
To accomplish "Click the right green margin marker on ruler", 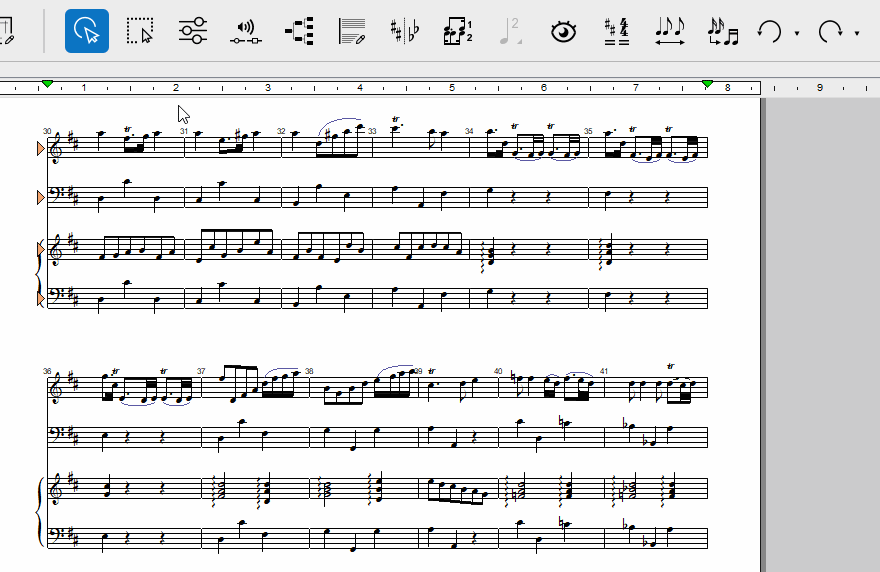I will 708,84.
